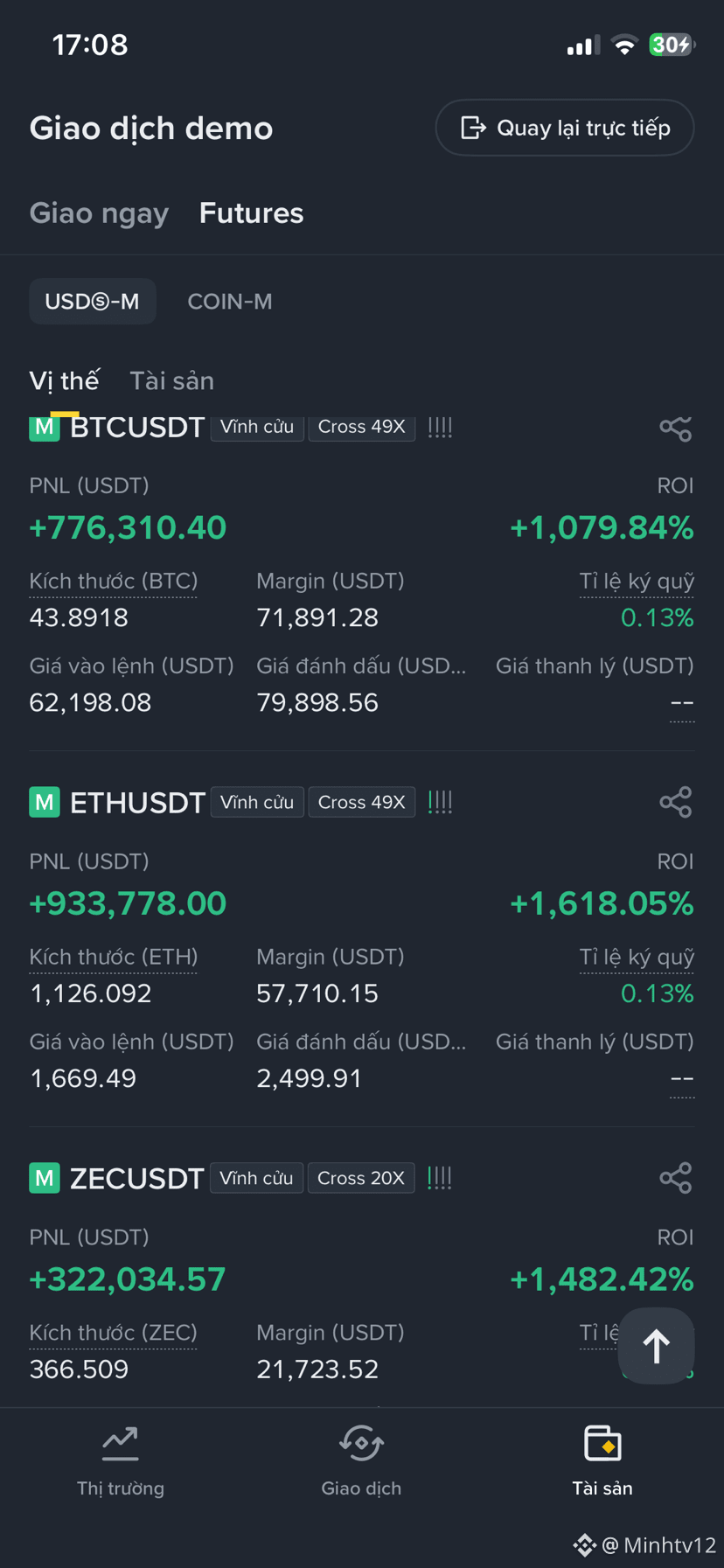724x1568 pixels.
Task: Select the Vị thế positions sub-tab
Action: click(64, 381)
